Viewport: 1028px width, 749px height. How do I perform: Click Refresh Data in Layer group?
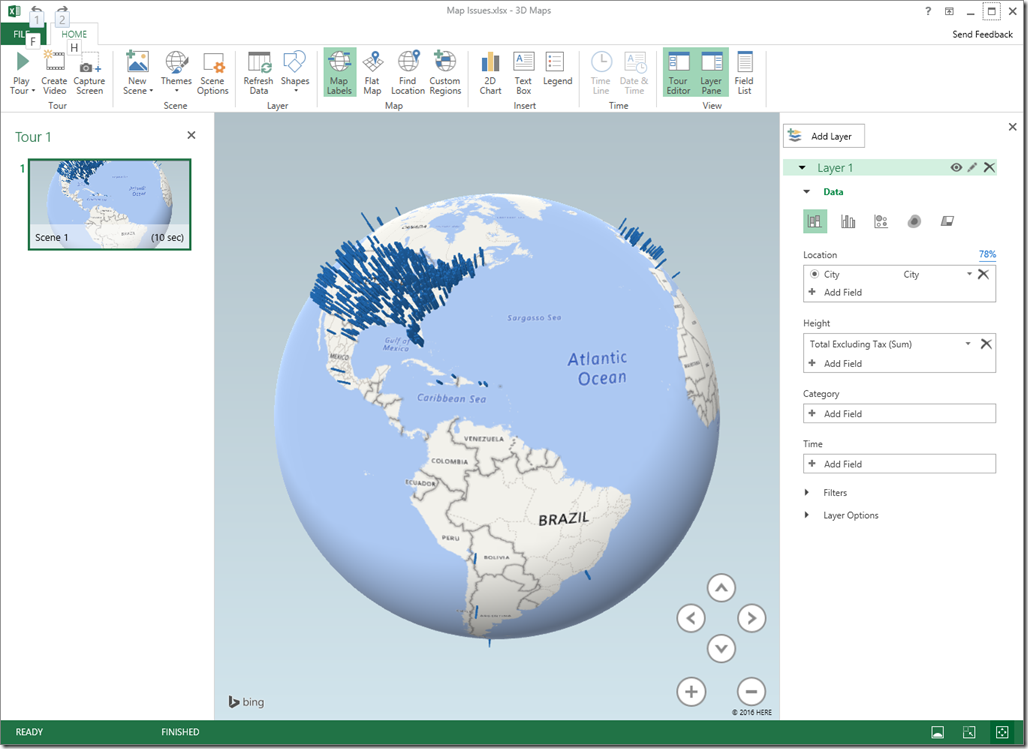(258, 73)
